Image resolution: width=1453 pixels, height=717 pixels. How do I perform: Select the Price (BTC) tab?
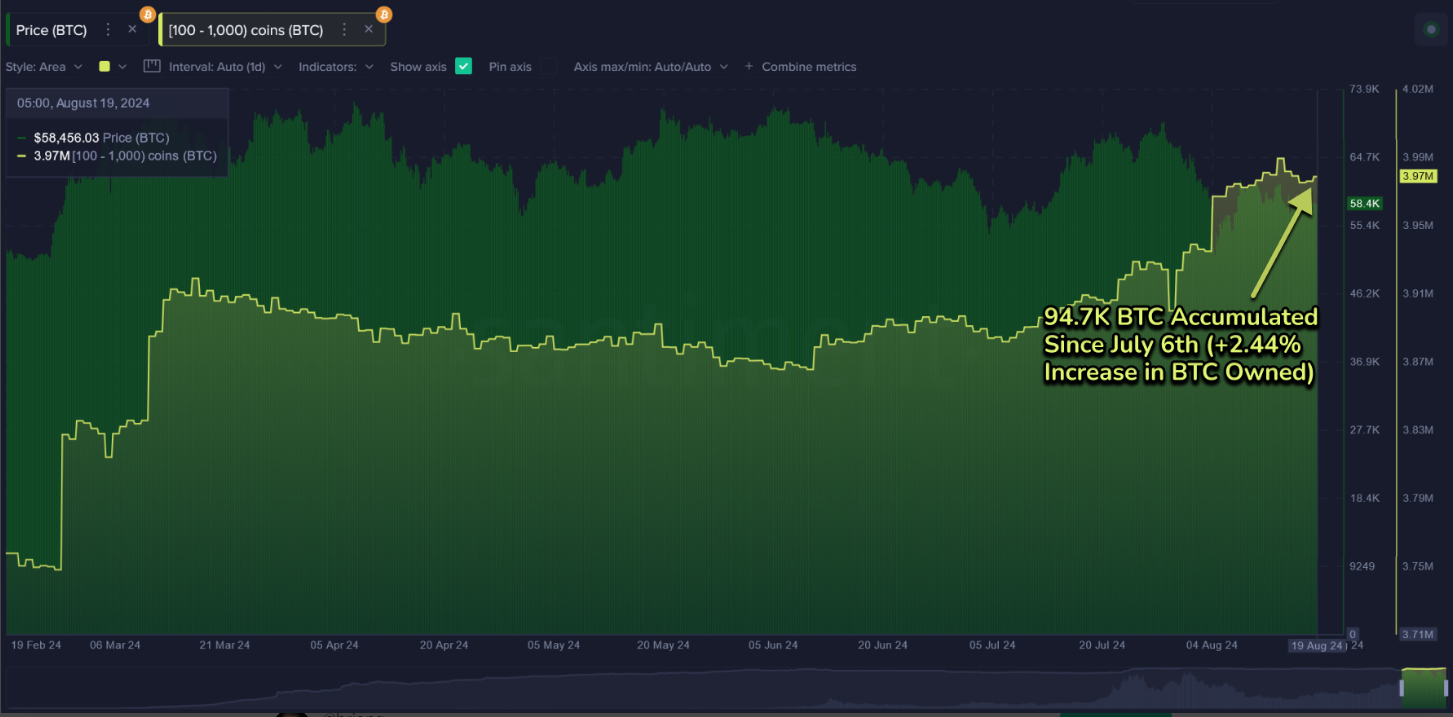[52, 29]
